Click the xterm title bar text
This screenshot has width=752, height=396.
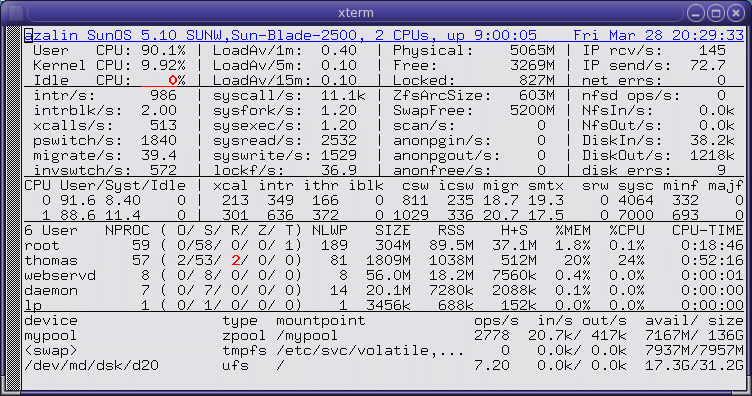click(355, 13)
